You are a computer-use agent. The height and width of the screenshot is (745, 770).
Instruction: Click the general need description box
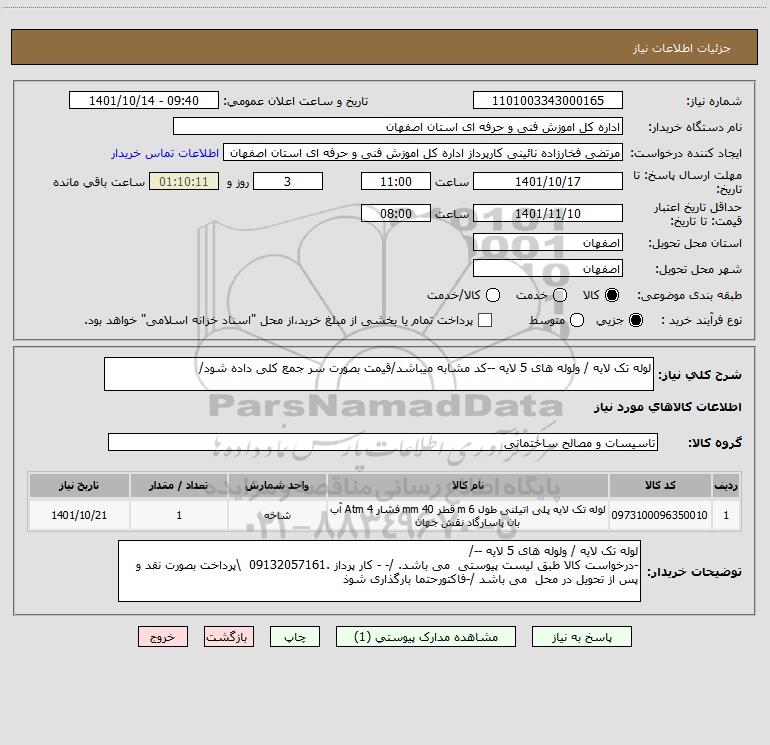tap(379, 374)
